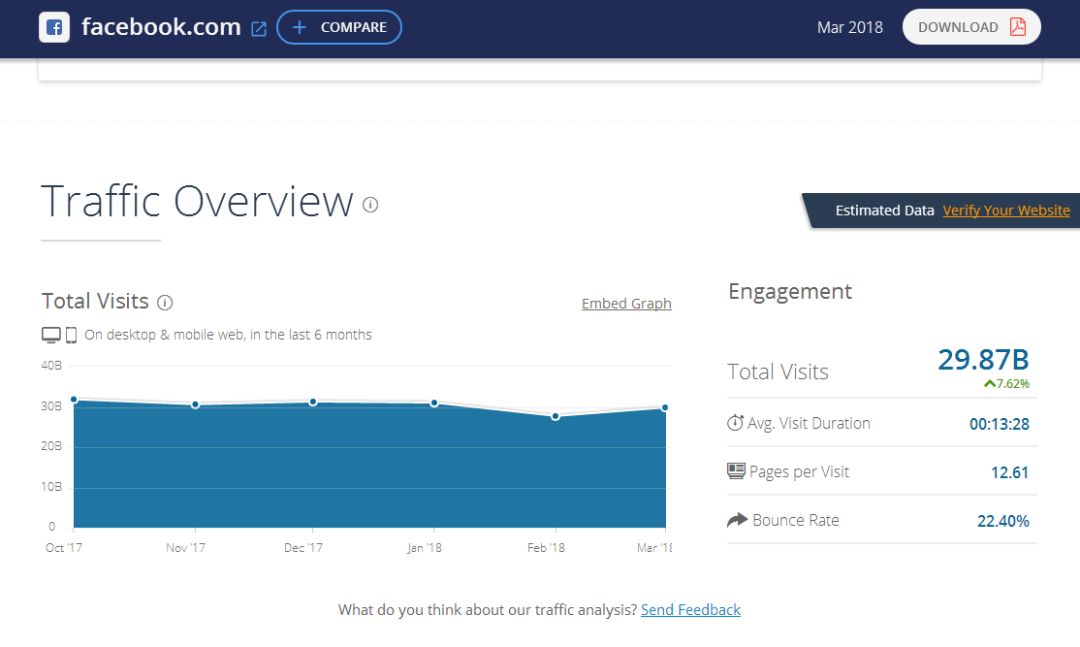
Task: Click the 'On desktop & mobile web' caption
Action: (x=228, y=335)
